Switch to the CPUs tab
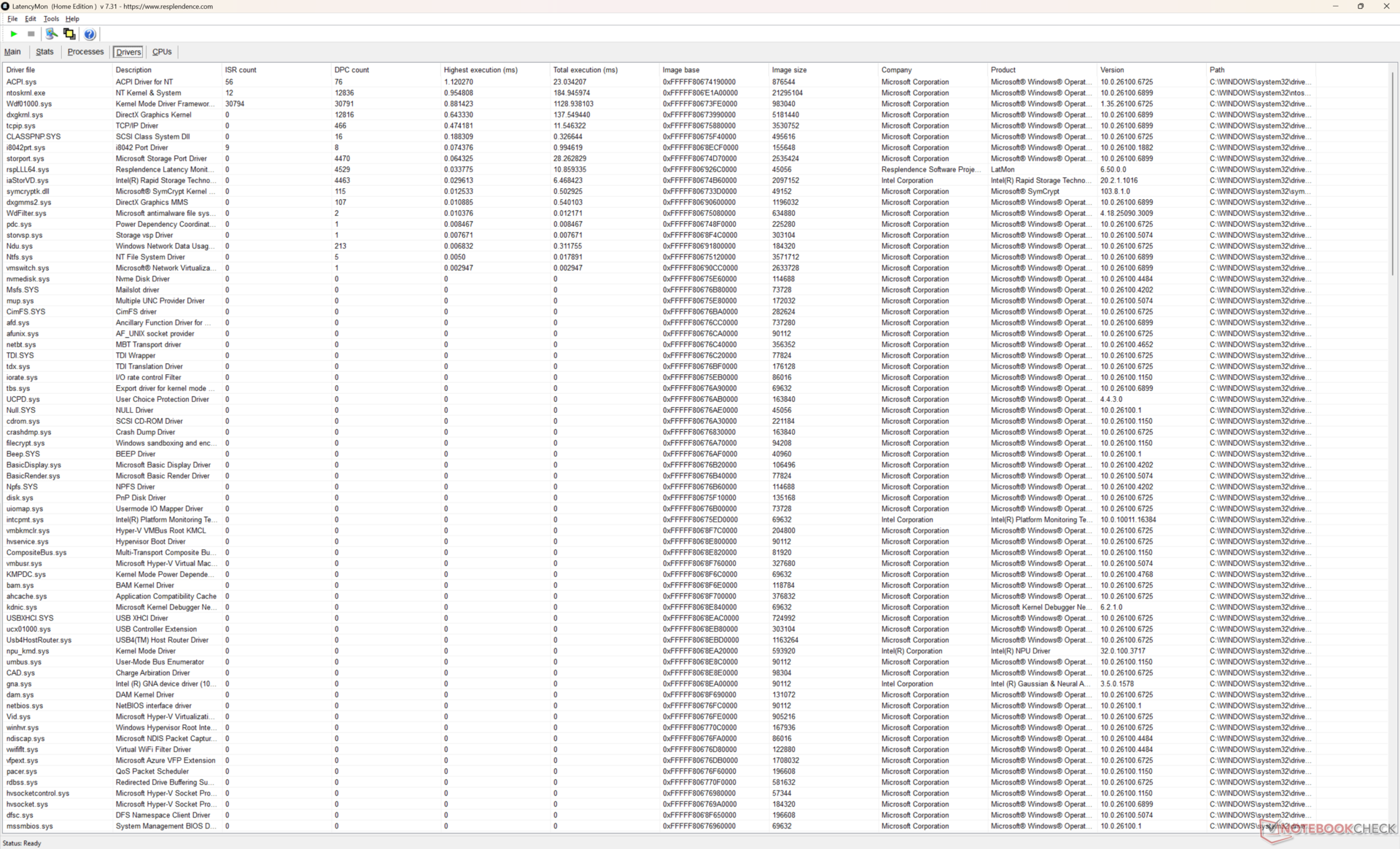The image size is (1400, 849). (x=162, y=52)
